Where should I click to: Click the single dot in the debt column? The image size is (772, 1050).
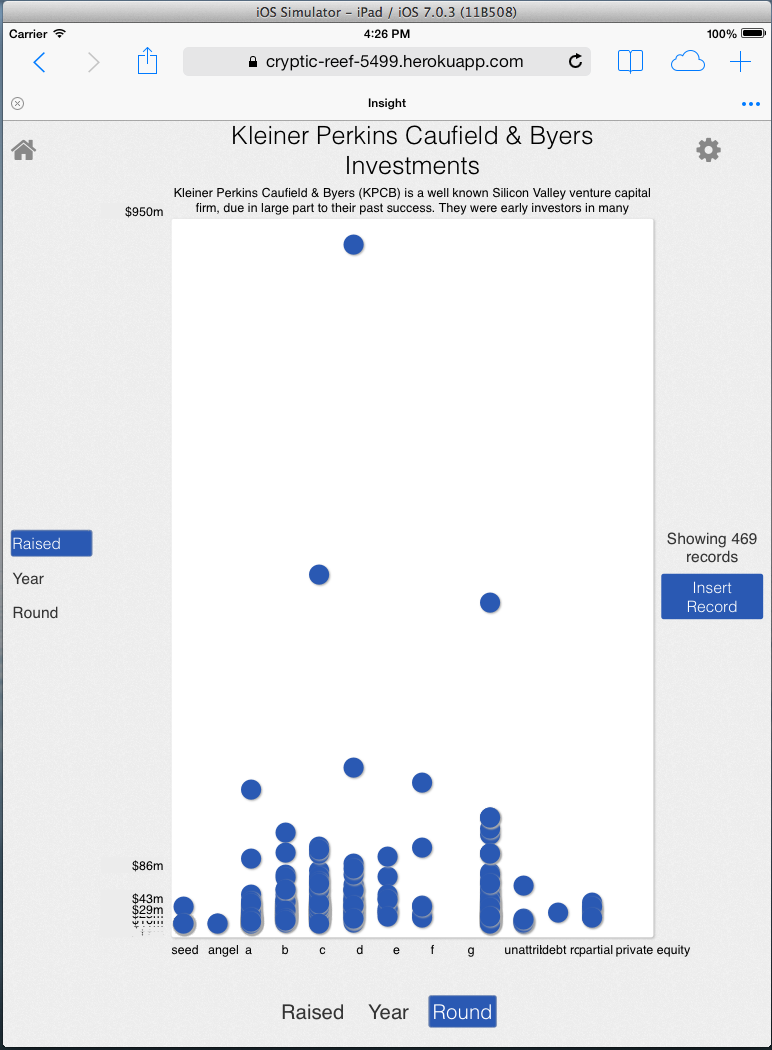[x=558, y=912]
